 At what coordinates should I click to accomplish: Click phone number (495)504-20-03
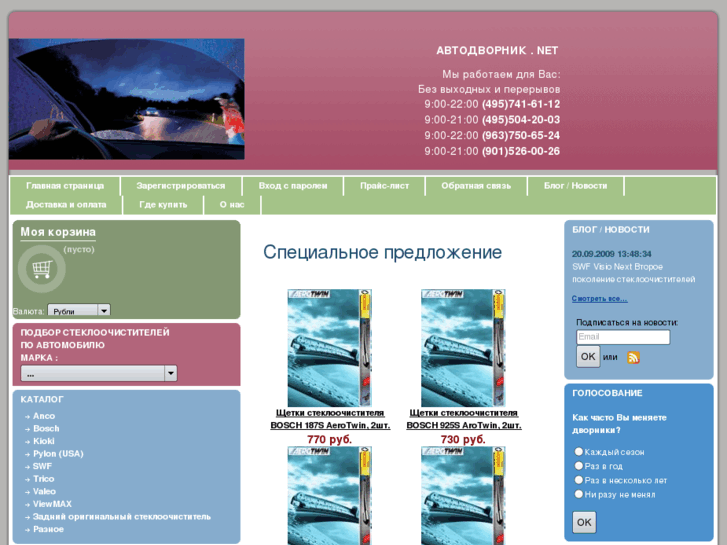click(521, 120)
